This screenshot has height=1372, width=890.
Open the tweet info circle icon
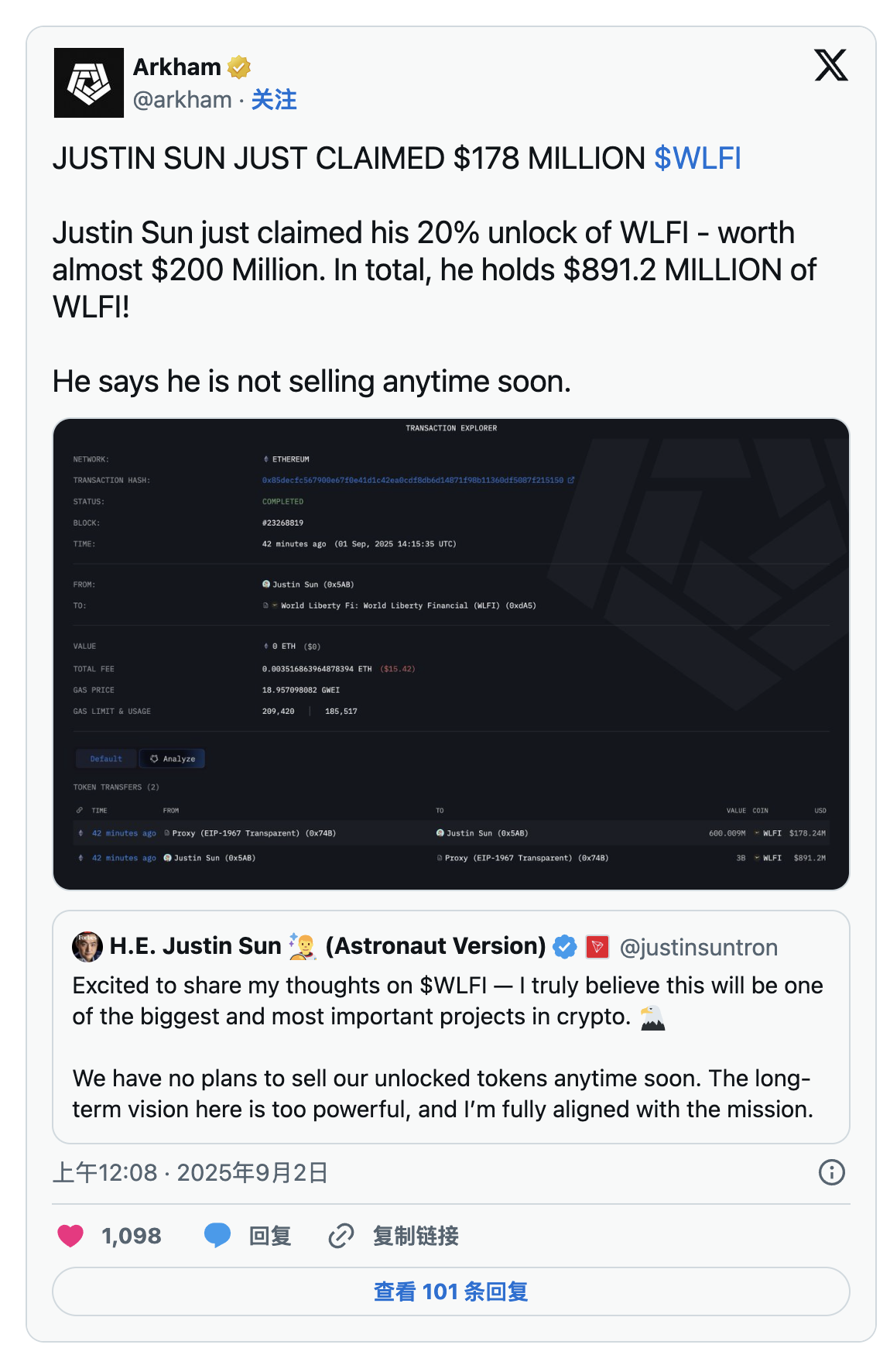tap(831, 1172)
